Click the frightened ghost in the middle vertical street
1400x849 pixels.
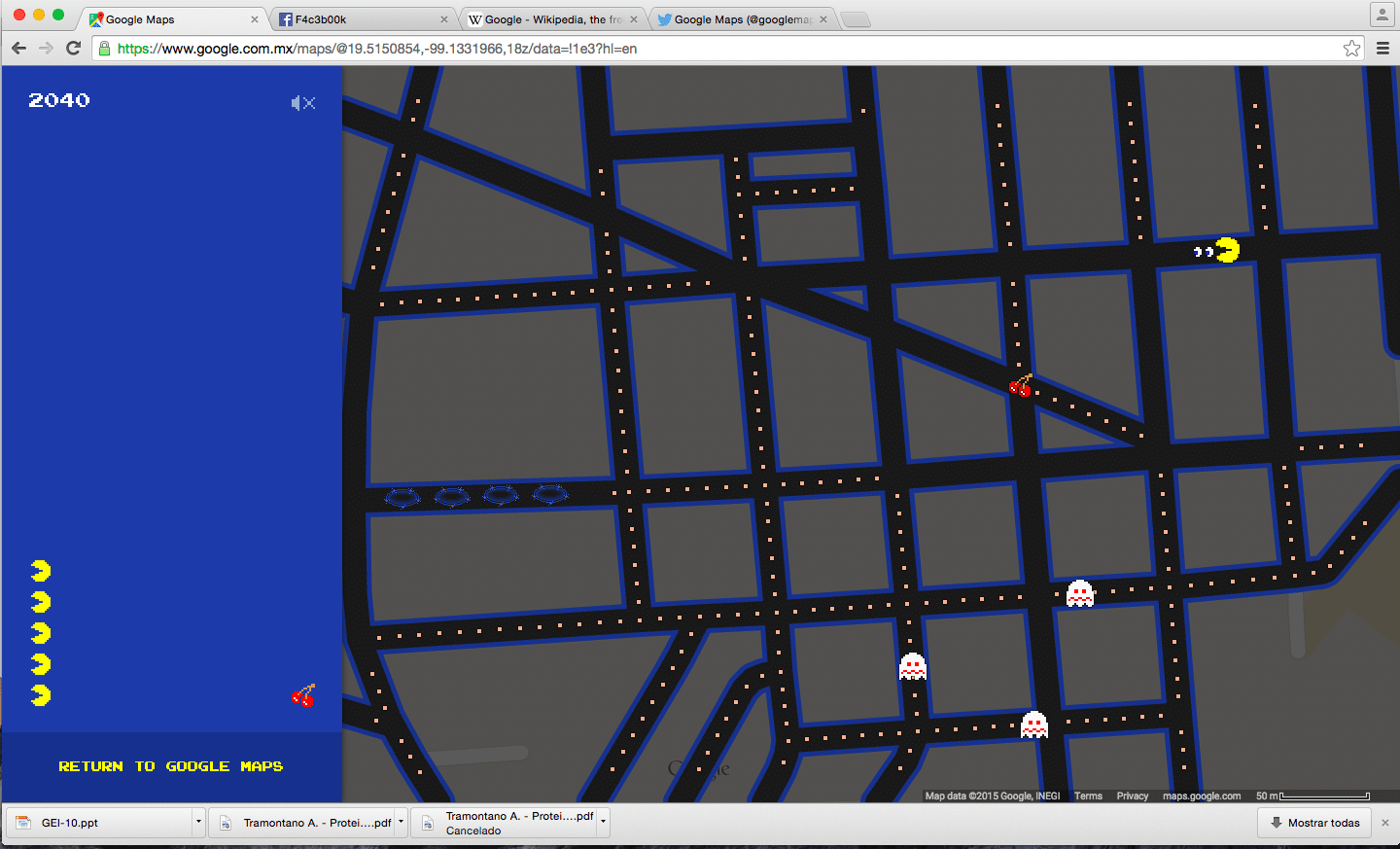click(x=913, y=666)
